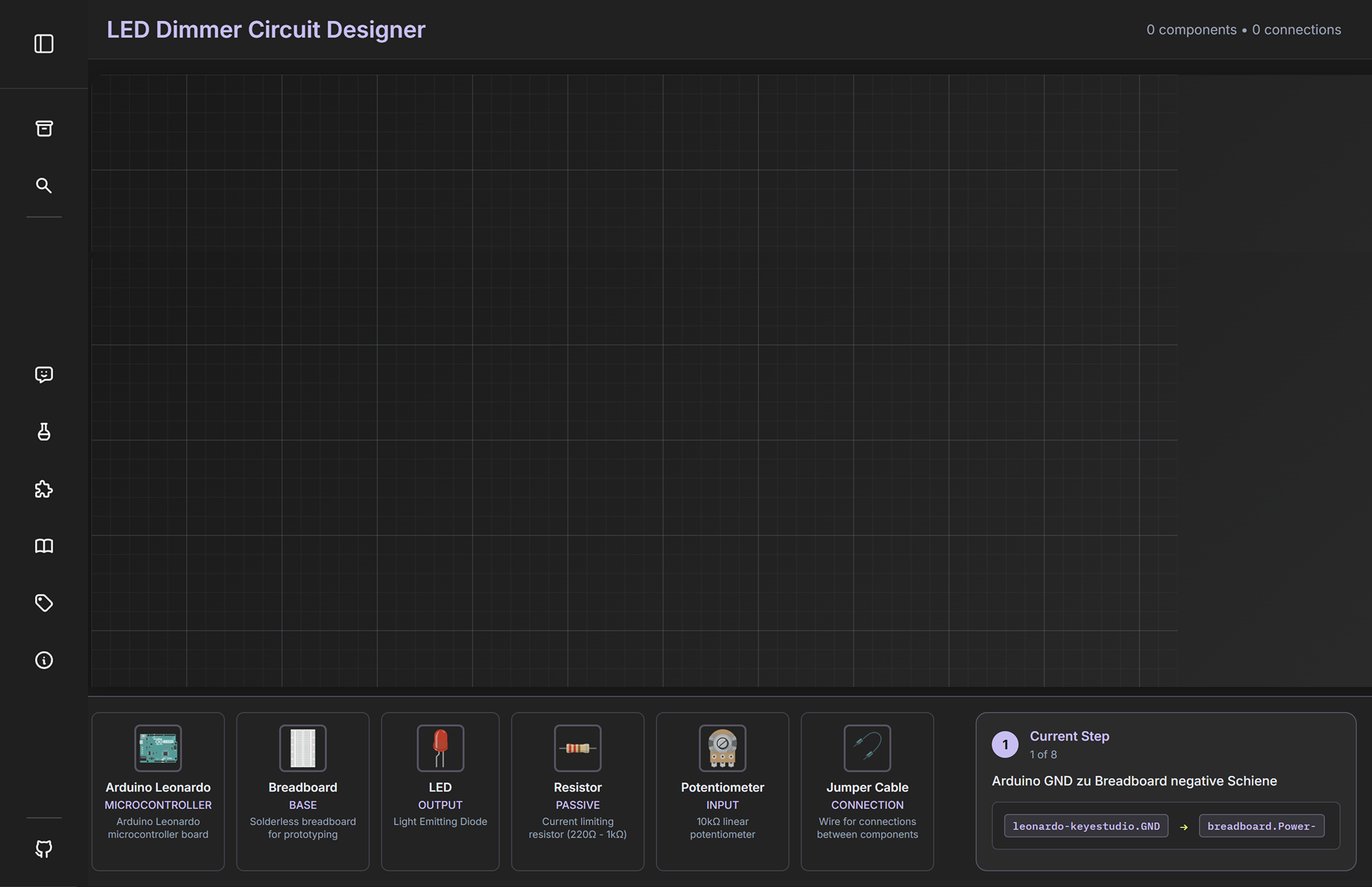The height and width of the screenshot is (887, 1372).
Task: Click '0 components • 0 connections' status
Action: (x=1243, y=29)
